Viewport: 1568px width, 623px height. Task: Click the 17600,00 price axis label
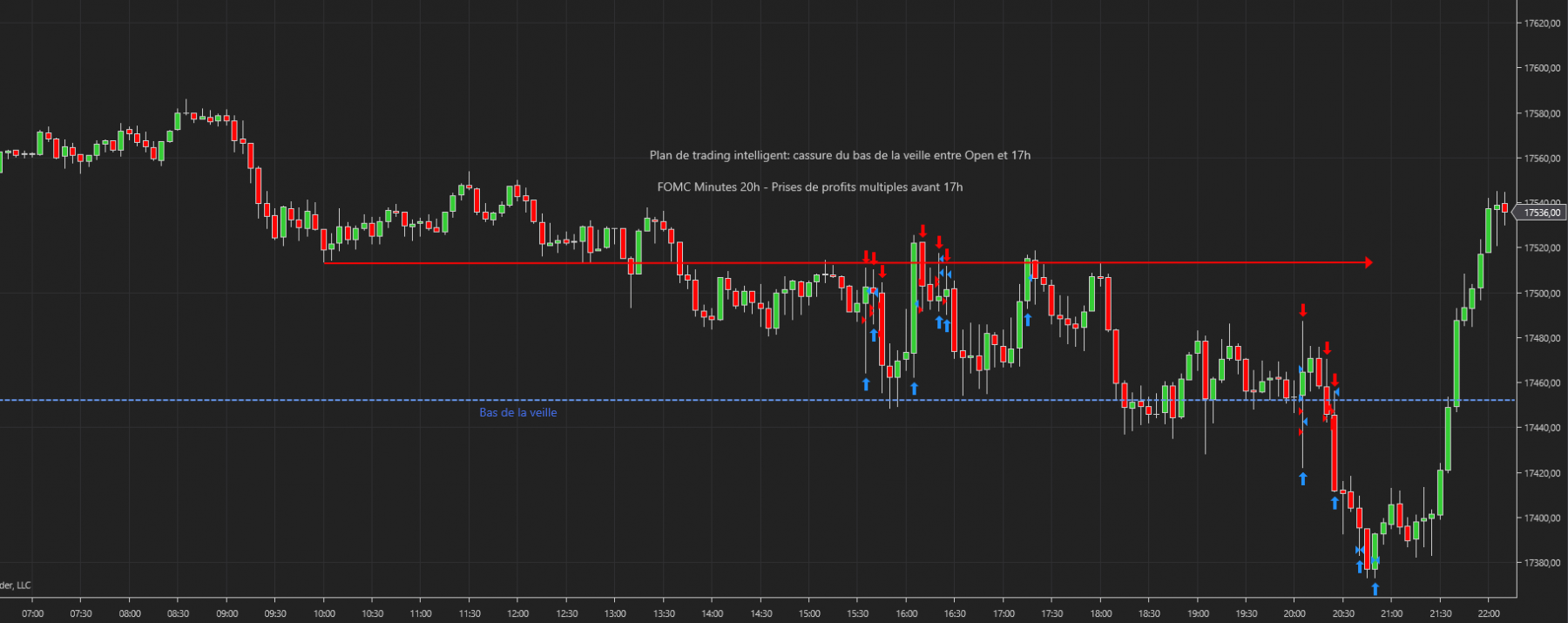[1542, 68]
